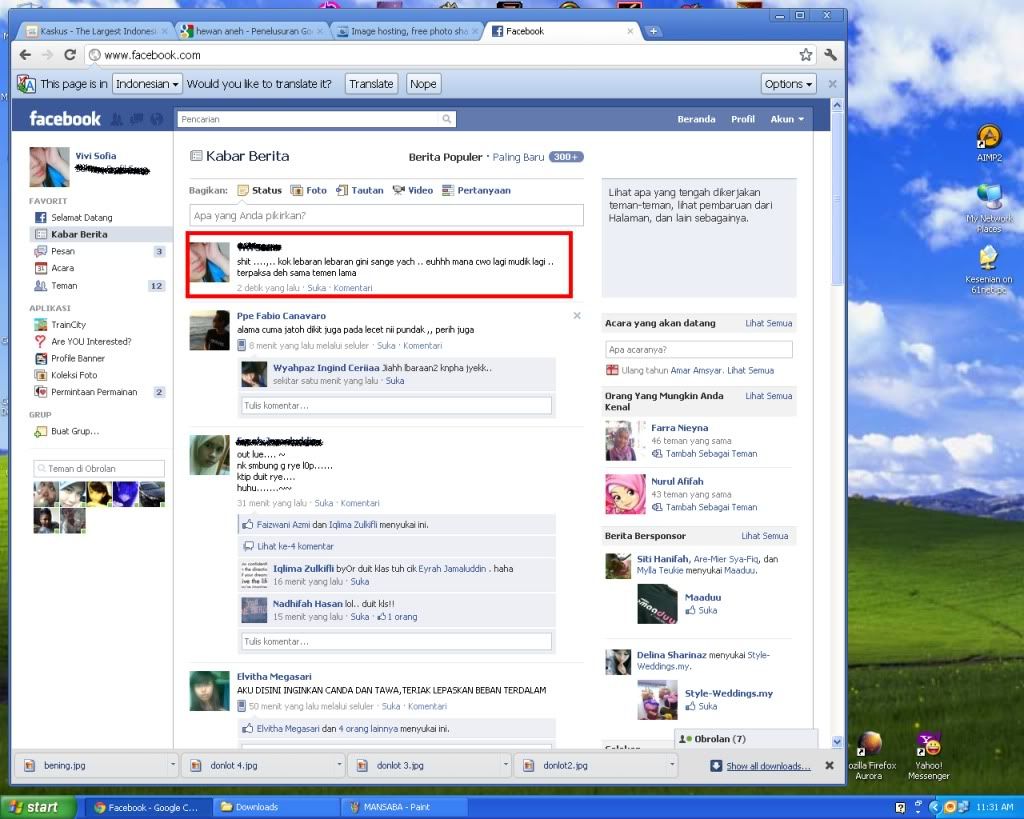This screenshot has height=819, width=1024.
Task: Open the friend requests icon in the Facebook header
Action: click(x=117, y=119)
